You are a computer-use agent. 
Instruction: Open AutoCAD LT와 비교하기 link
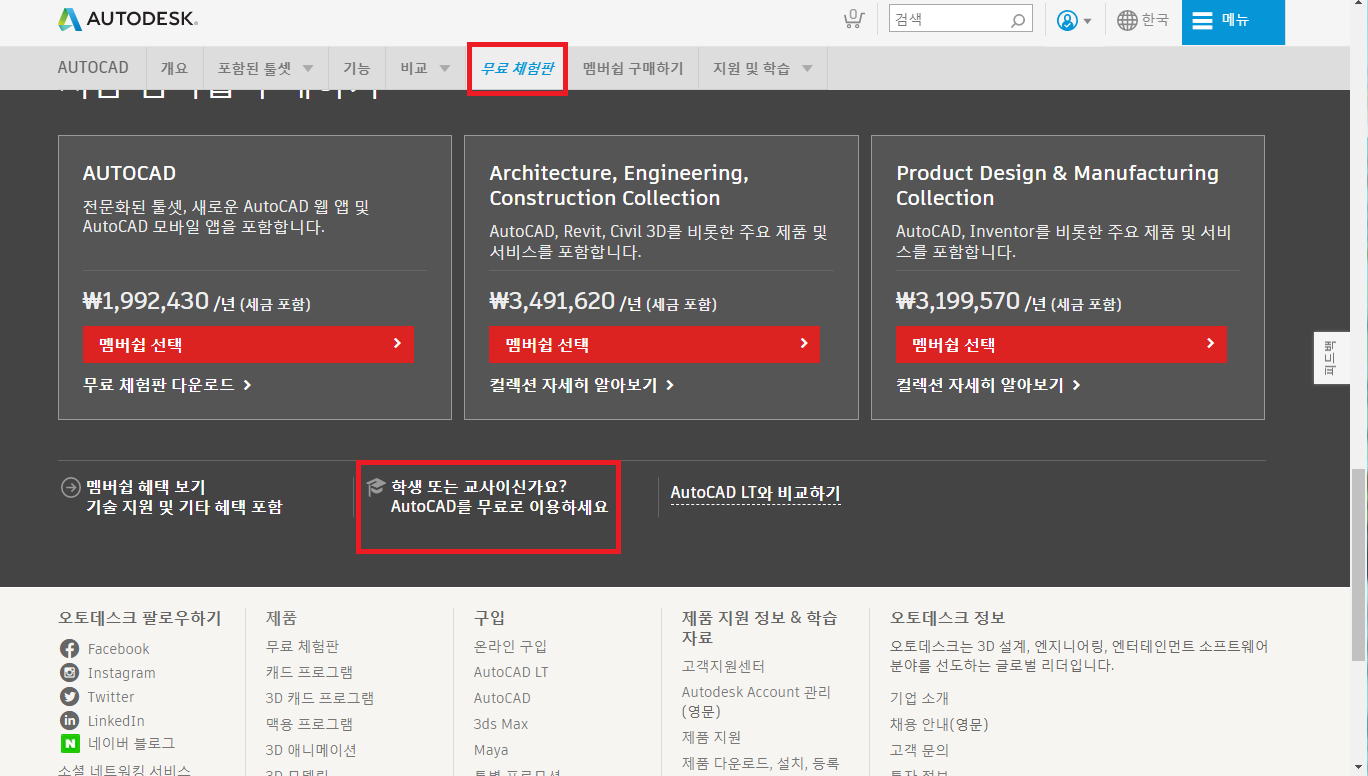click(755, 493)
